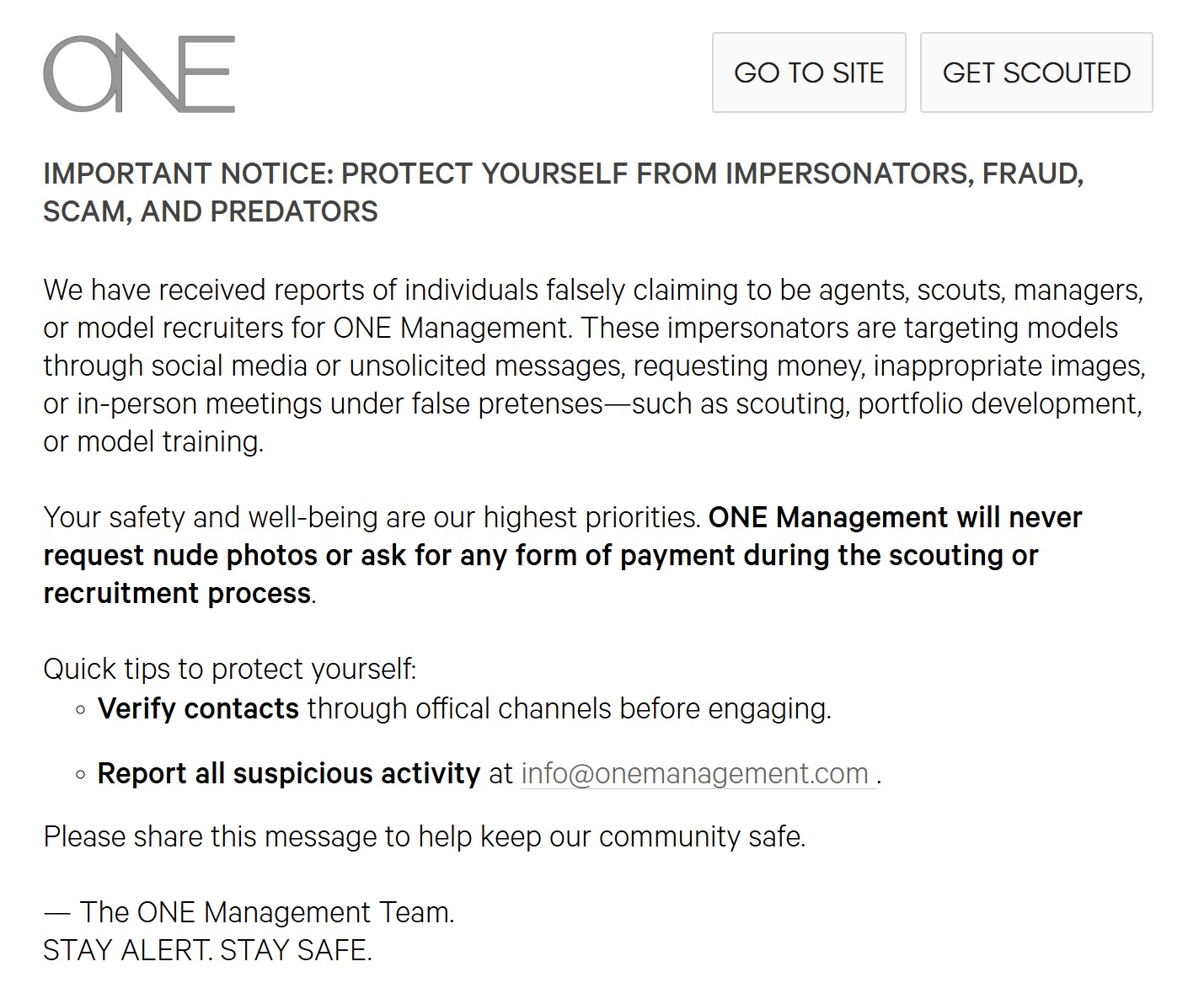Open the GO TO SITE button

coord(809,72)
